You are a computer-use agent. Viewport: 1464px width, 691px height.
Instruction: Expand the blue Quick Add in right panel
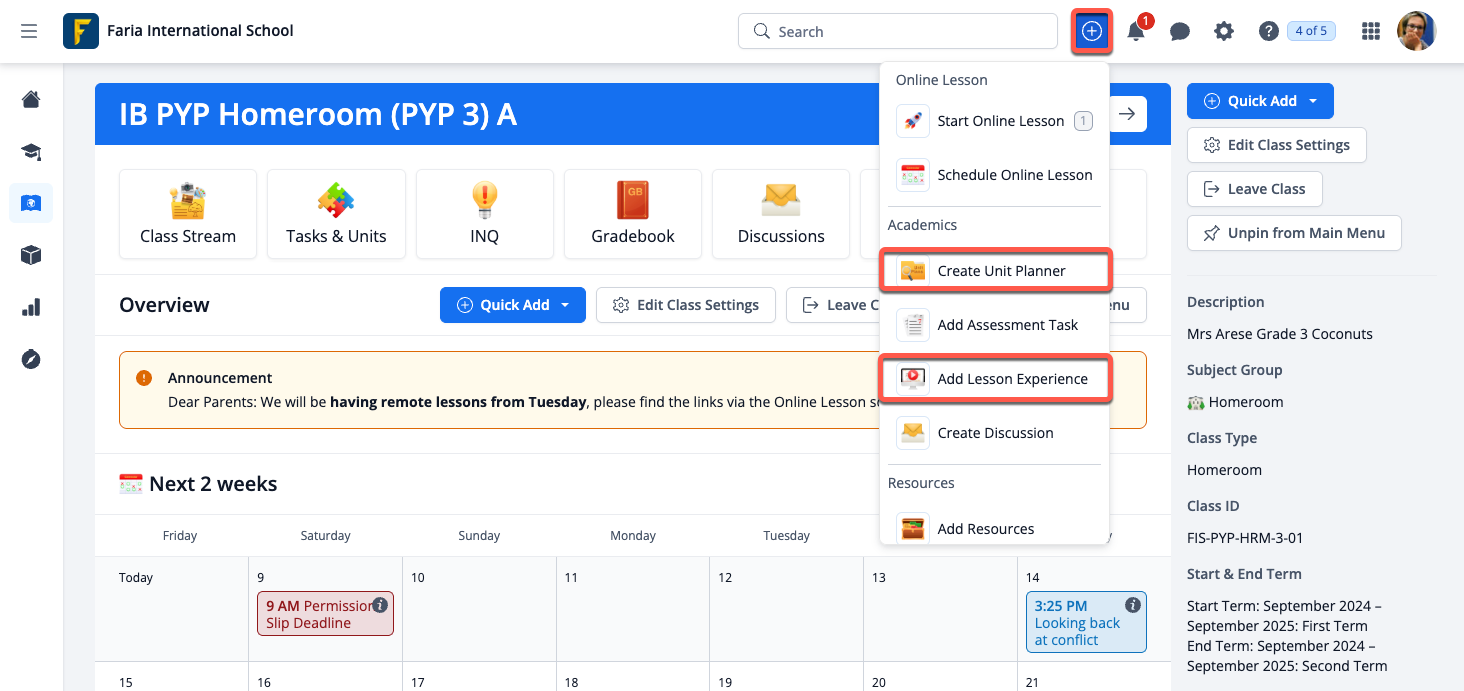click(1260, 101)
